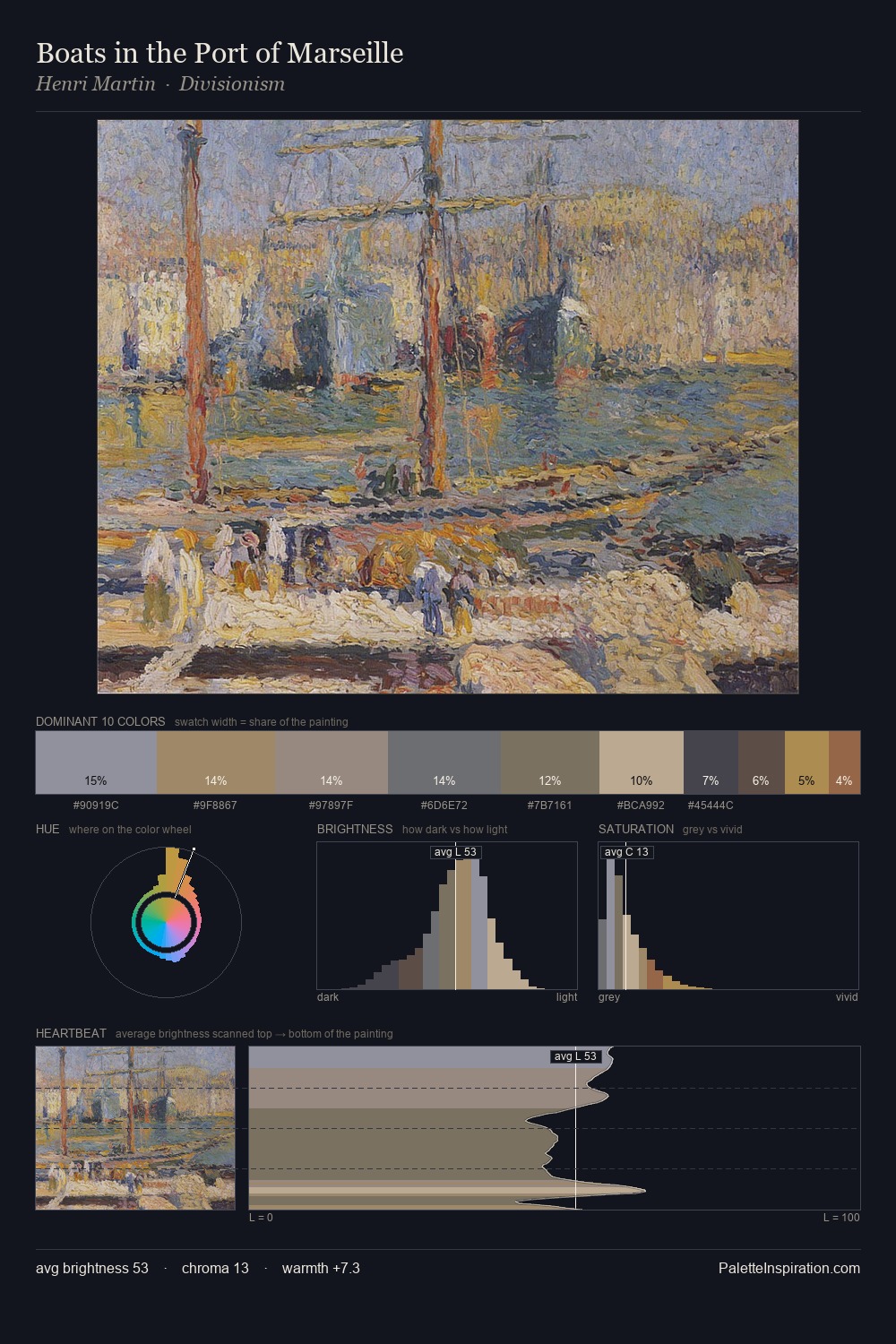This screenshot has width=896, height=1344.
Task: Click the small painting thumbnail beside Heartbeat chart
Action: click(135, 1128)
